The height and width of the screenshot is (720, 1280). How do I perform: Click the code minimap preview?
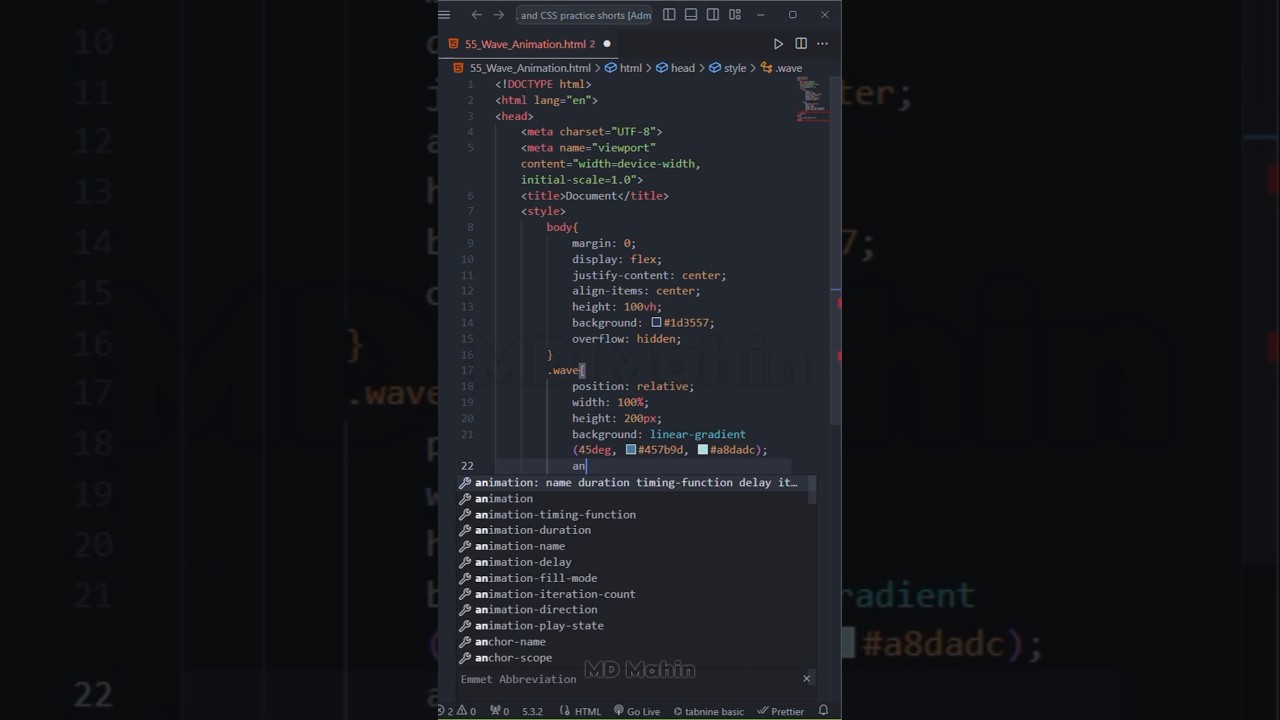pos(811,98)
